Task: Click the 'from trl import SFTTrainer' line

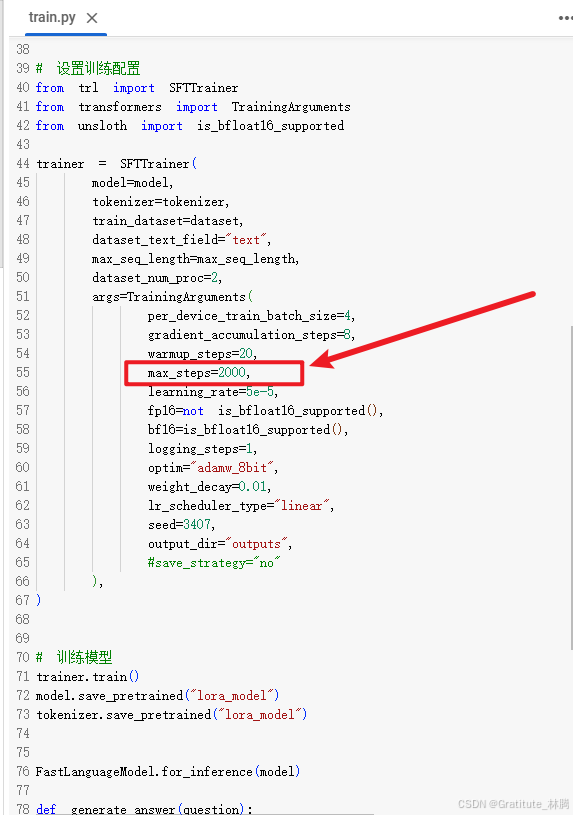Action: 137,88
